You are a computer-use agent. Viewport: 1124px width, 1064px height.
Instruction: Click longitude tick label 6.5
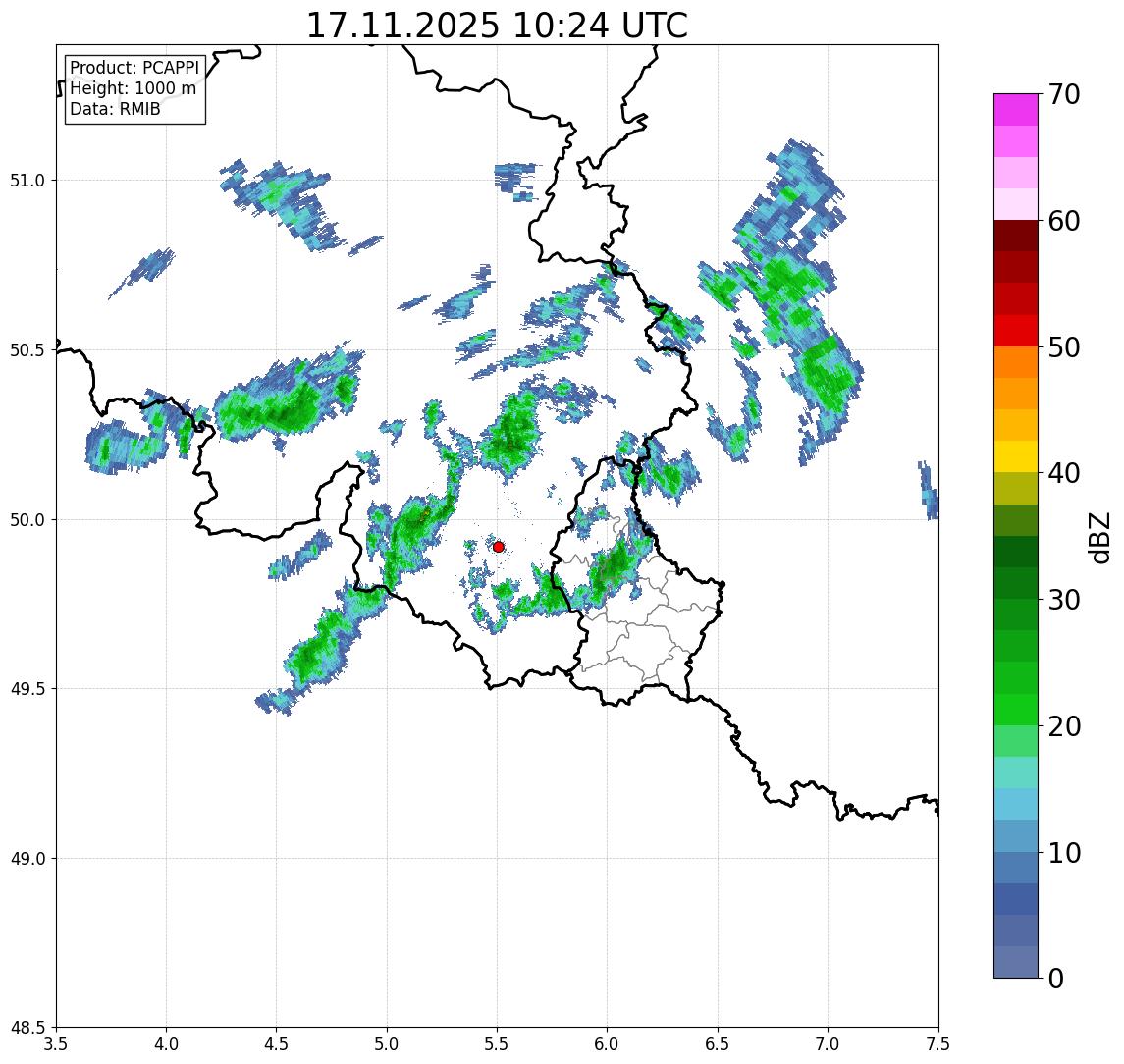click(719, 1044)
